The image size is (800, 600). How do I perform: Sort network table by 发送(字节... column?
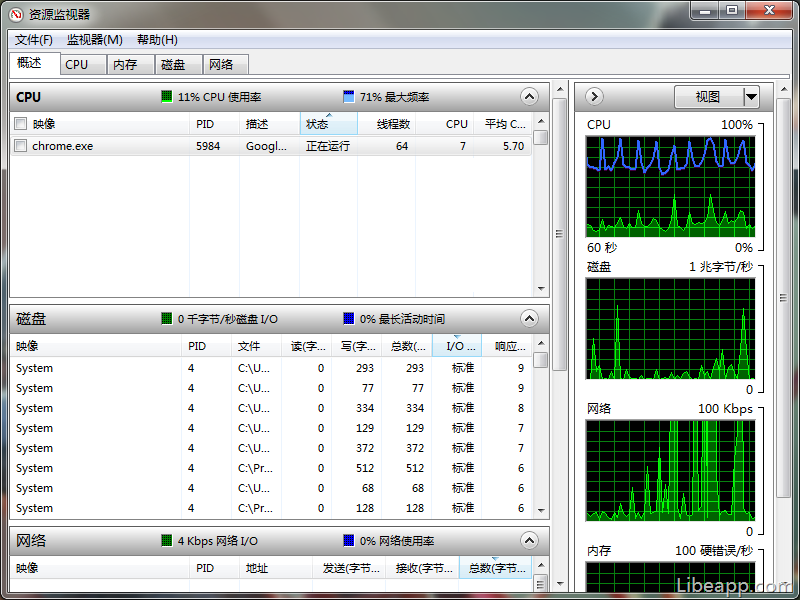[x=348, y=568]
